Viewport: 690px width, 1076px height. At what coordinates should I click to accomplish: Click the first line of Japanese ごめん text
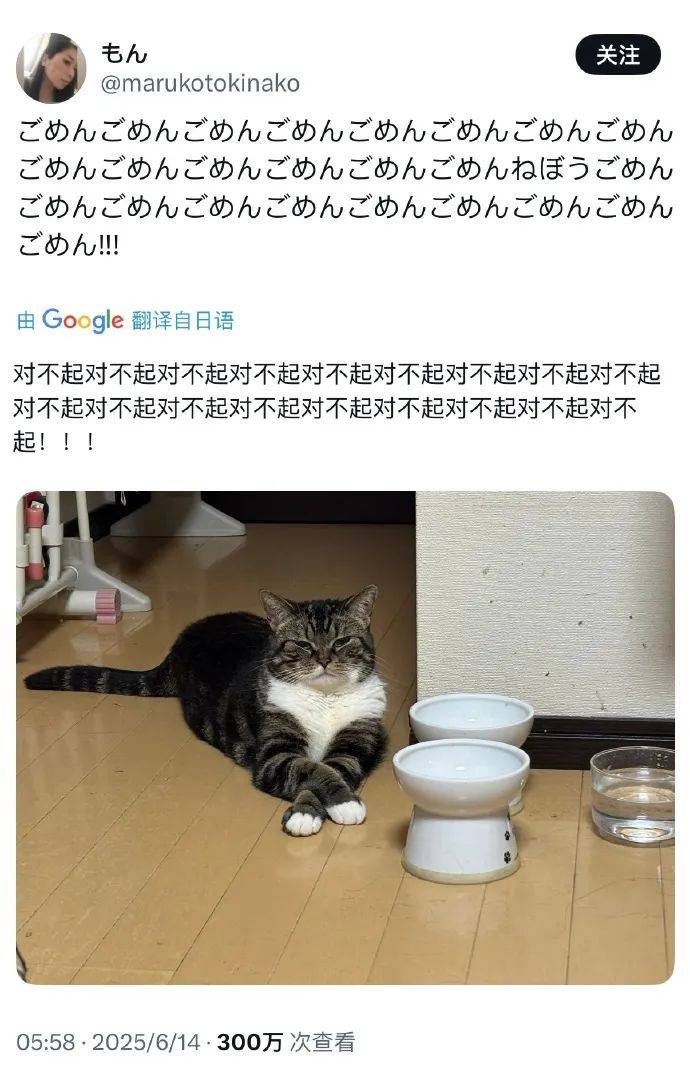click(x=345, y=131)
